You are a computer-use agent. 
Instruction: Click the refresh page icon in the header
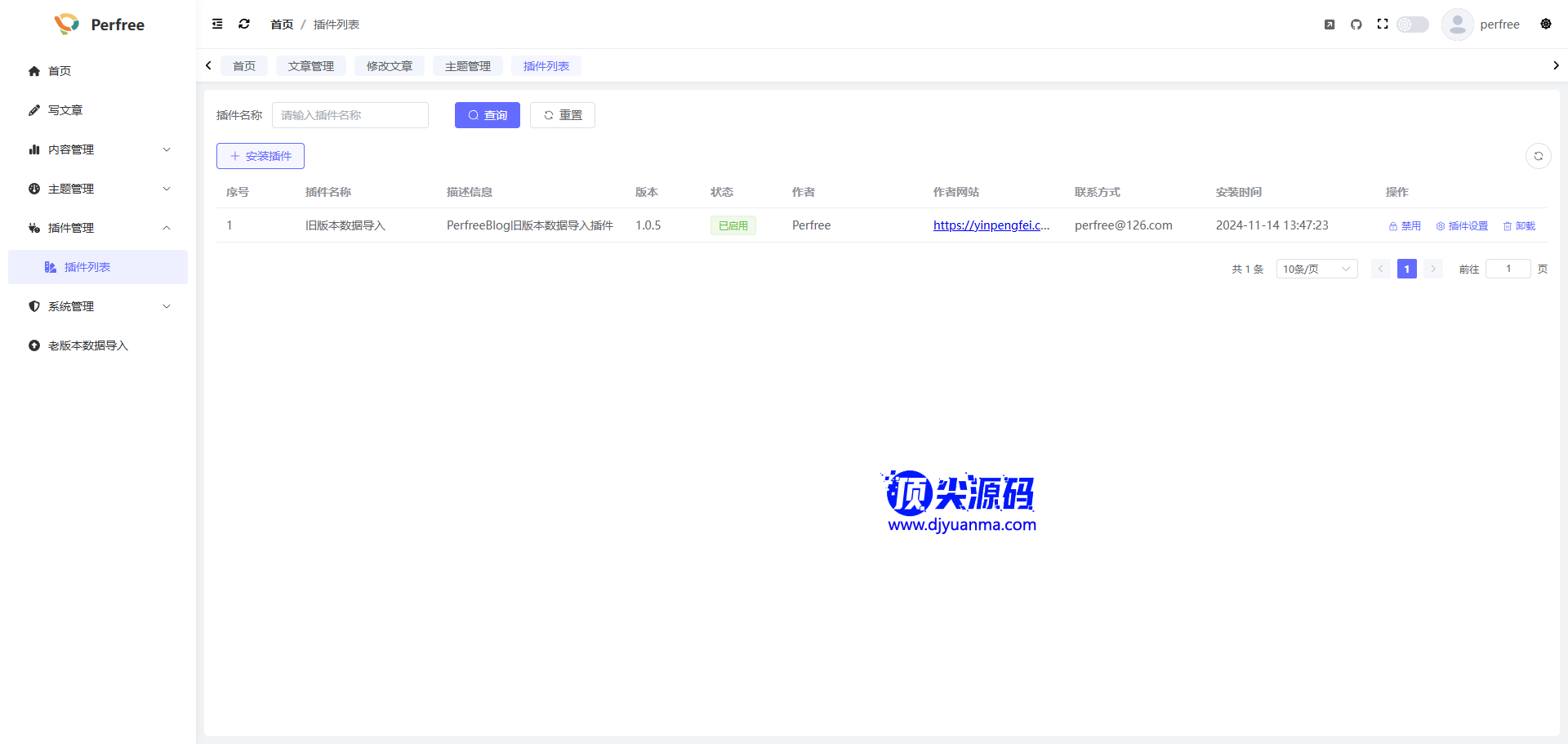point(244,25)
